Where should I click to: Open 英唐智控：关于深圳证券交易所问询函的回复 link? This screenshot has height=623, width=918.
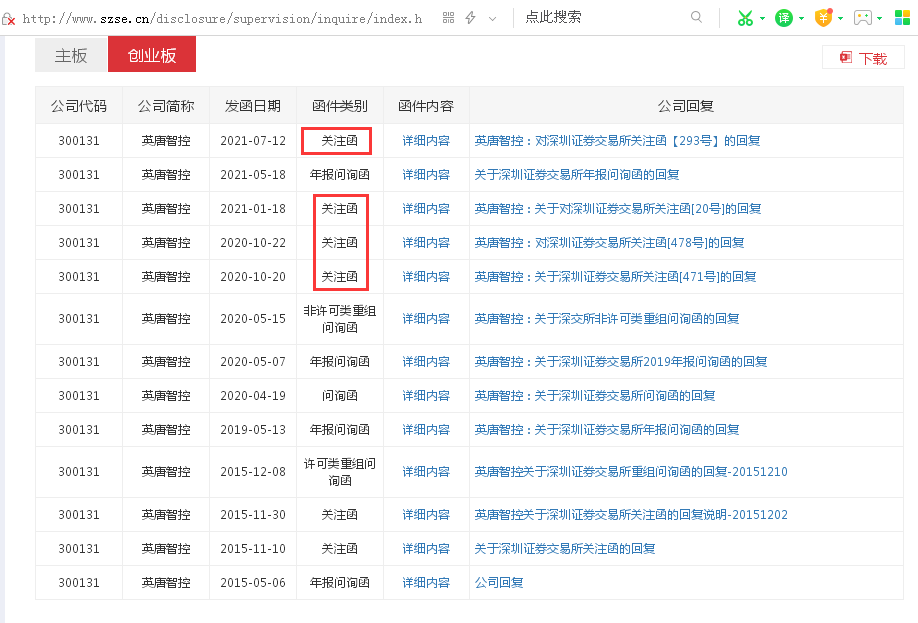[x=595, y=395]
